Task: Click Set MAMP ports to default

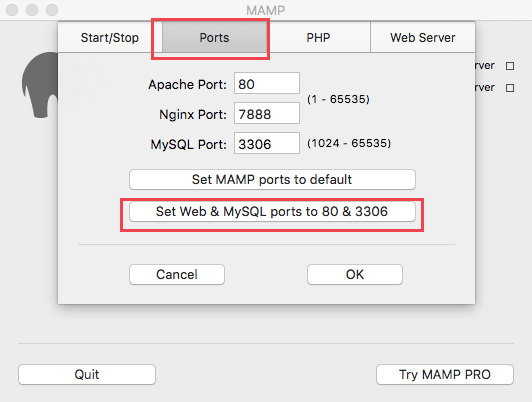Action: pos(272,179)
